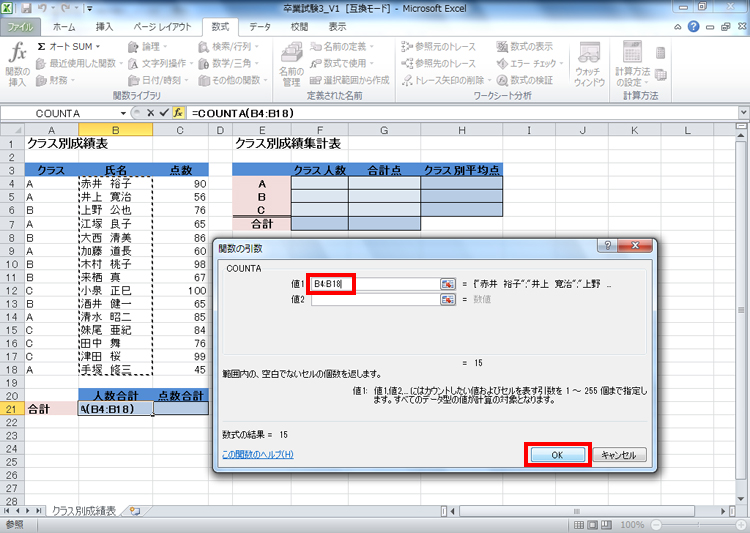The image size is (750, 533).
Task: Select the クラス別成績表 sheet tab
Action: click(x=84, y=511)
